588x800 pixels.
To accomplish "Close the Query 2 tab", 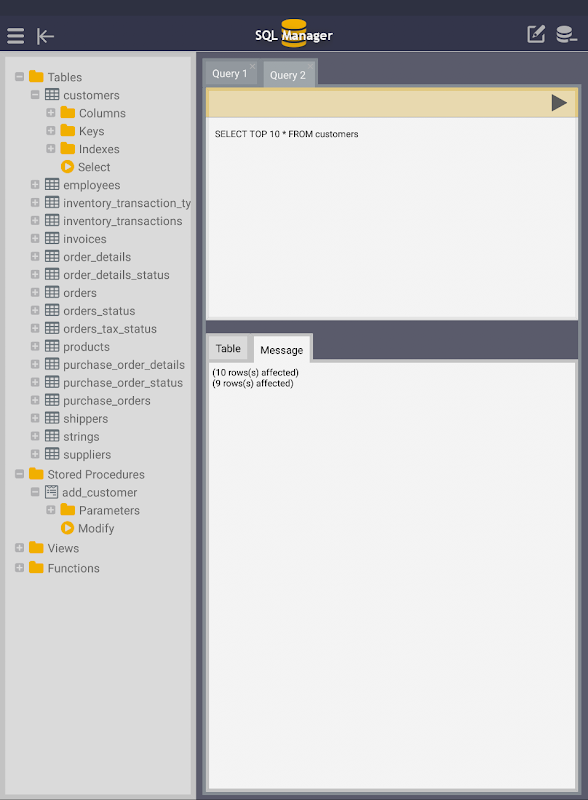I will click(x=310, y=66).
